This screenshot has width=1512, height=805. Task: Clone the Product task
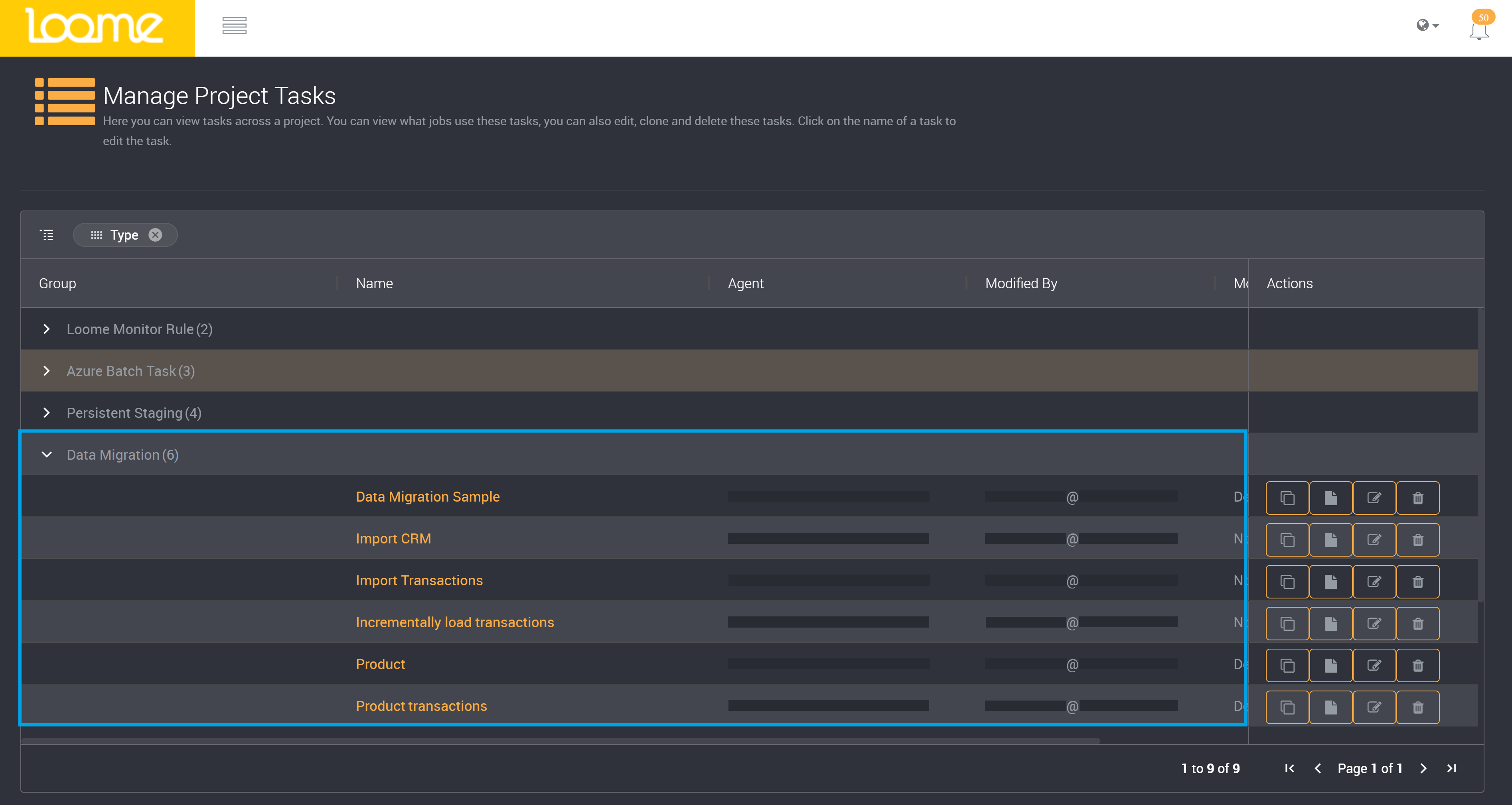click(x=1287, y=665)
